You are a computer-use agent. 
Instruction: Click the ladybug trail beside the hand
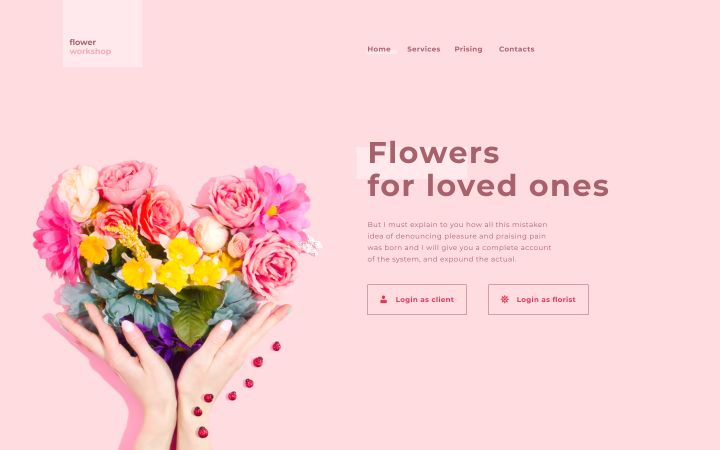coord(236,389)
